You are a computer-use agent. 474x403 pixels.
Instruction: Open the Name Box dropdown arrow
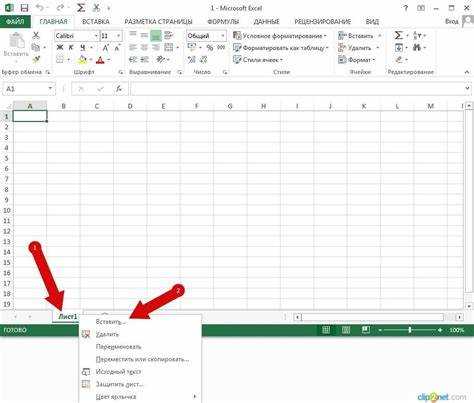coord(50,89)
